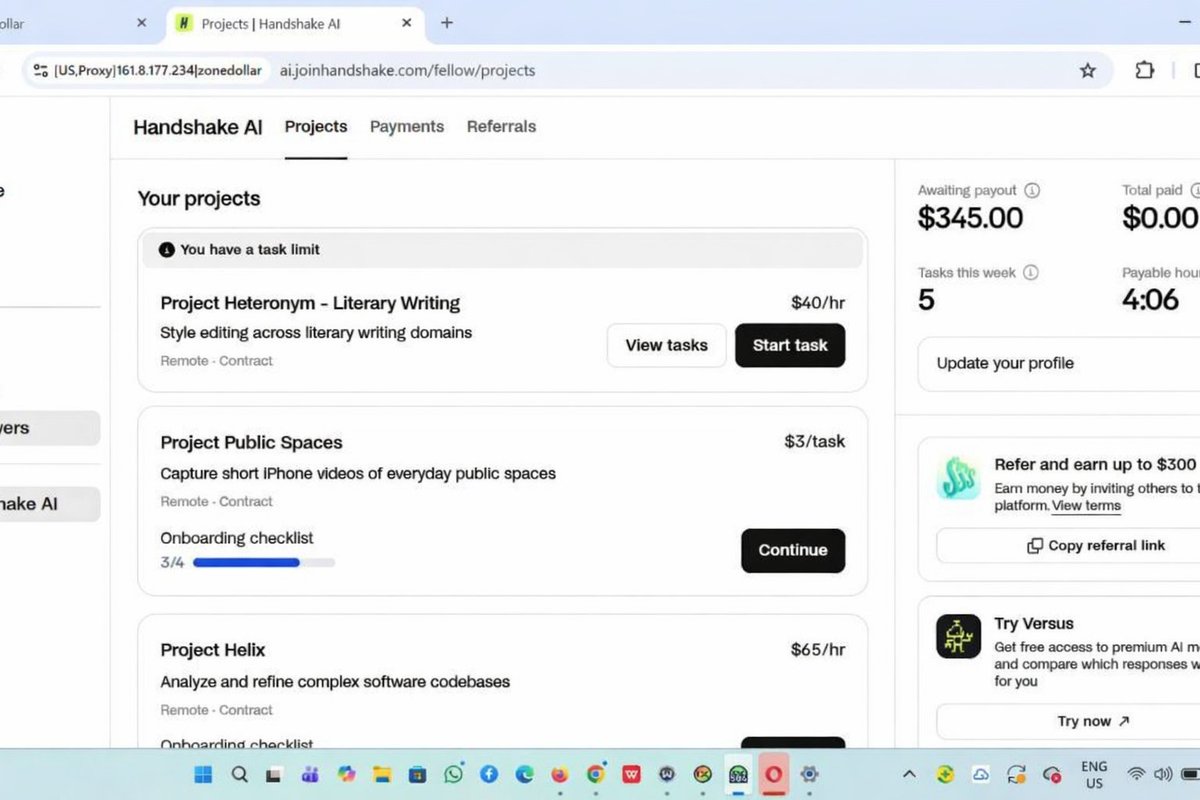Click the volume speaker icon in tray
The height and width of the screenshot is (800, 1200).
tap(1162, 774)
